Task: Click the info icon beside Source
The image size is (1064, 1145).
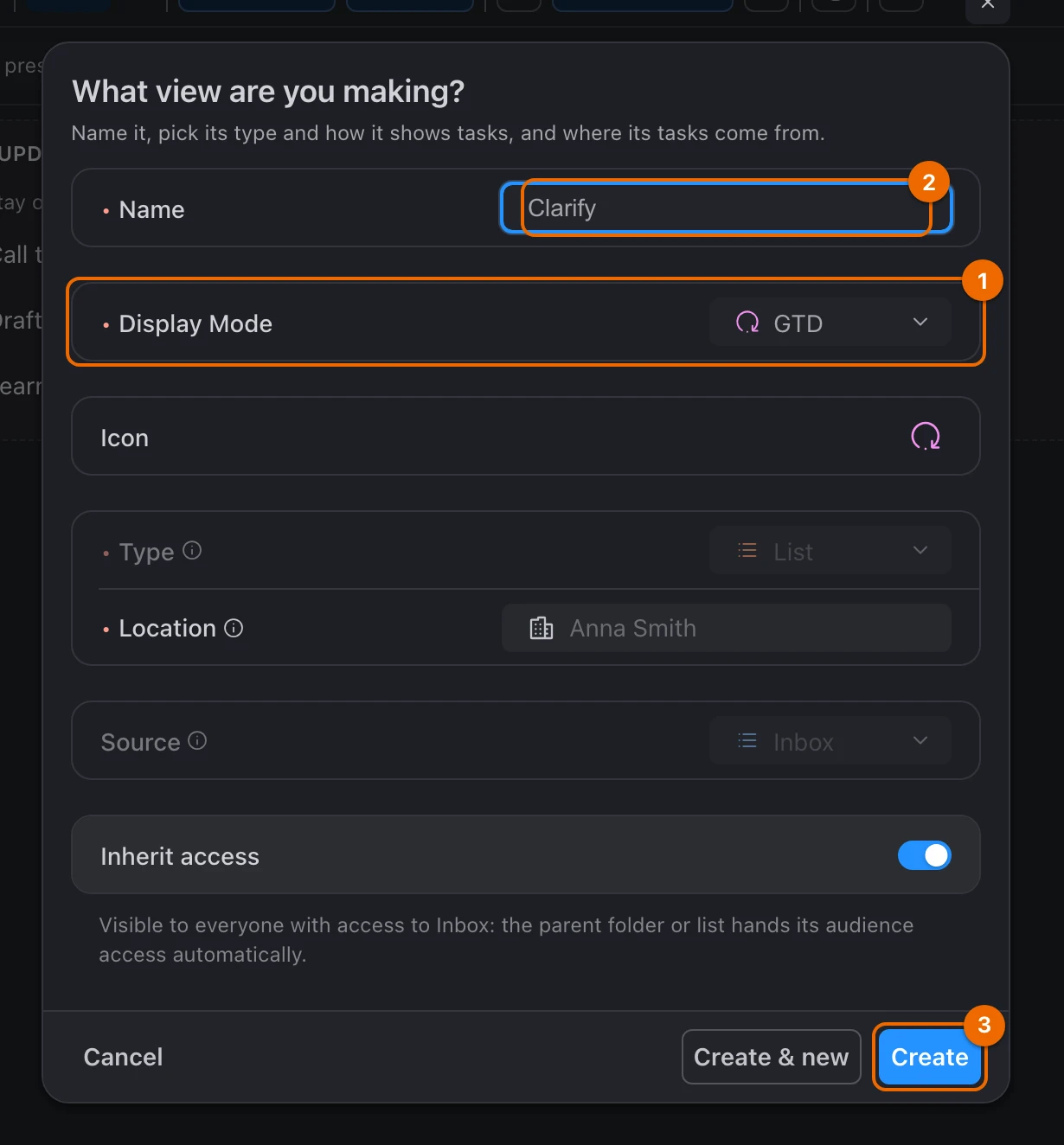Action: 197,740
